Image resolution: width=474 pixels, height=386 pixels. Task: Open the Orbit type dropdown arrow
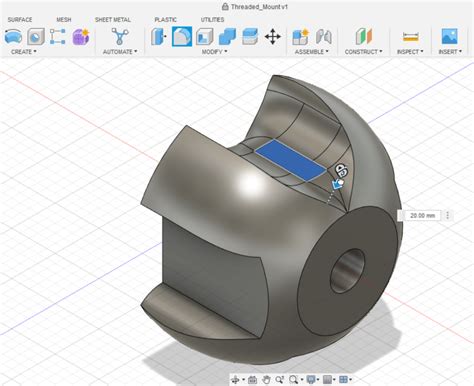coord(243,380)
